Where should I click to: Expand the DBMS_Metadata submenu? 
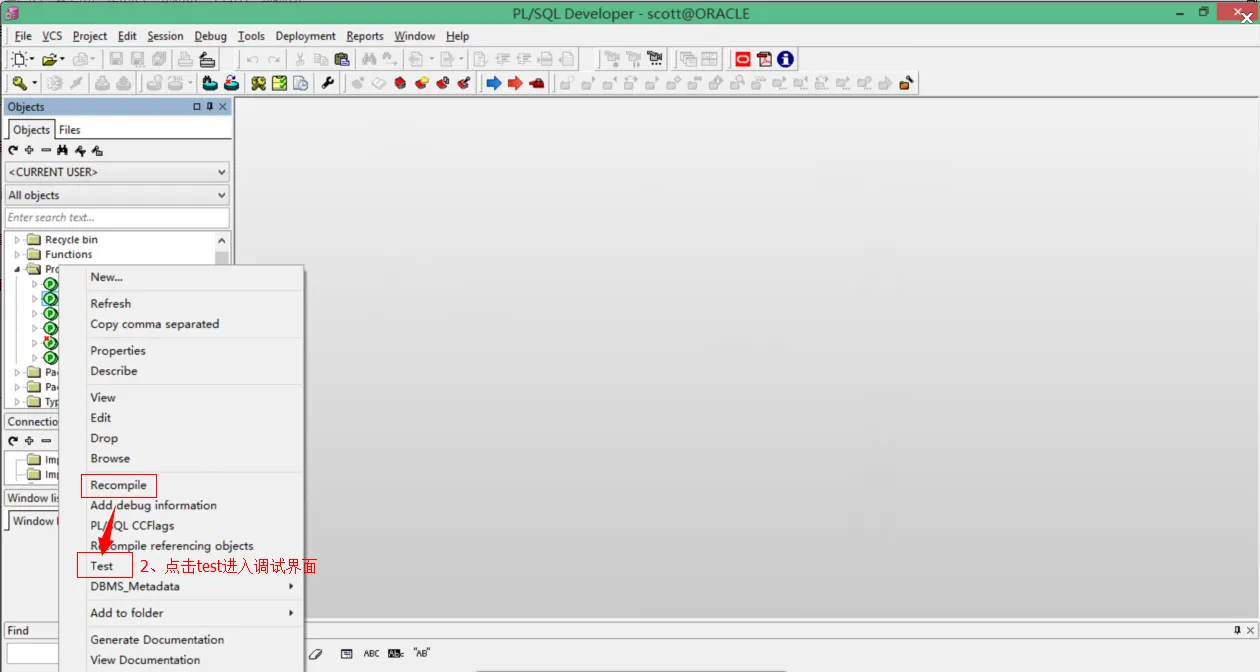pyautogui.click(x=292, y=587)
